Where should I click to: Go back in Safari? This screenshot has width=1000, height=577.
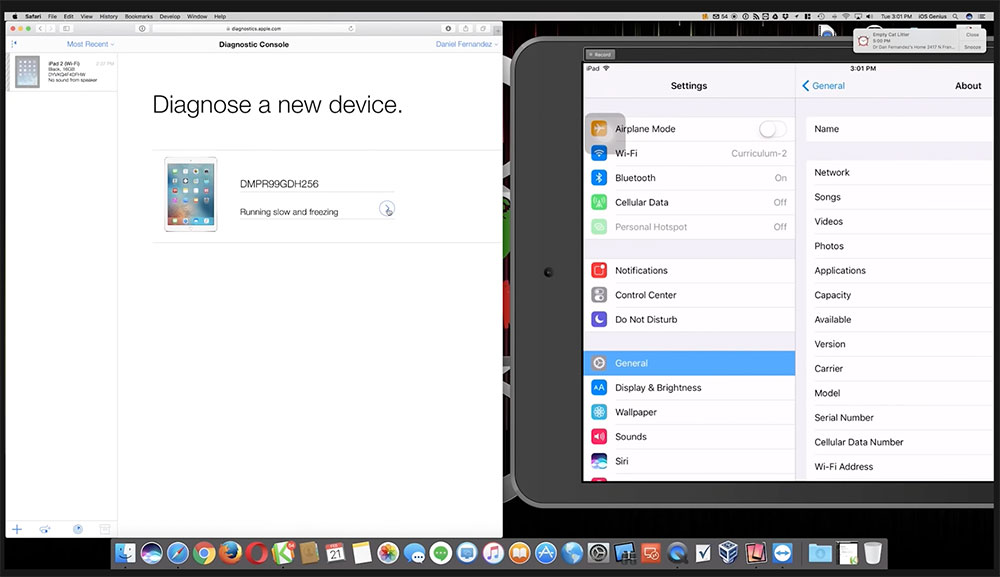point(40,29)
